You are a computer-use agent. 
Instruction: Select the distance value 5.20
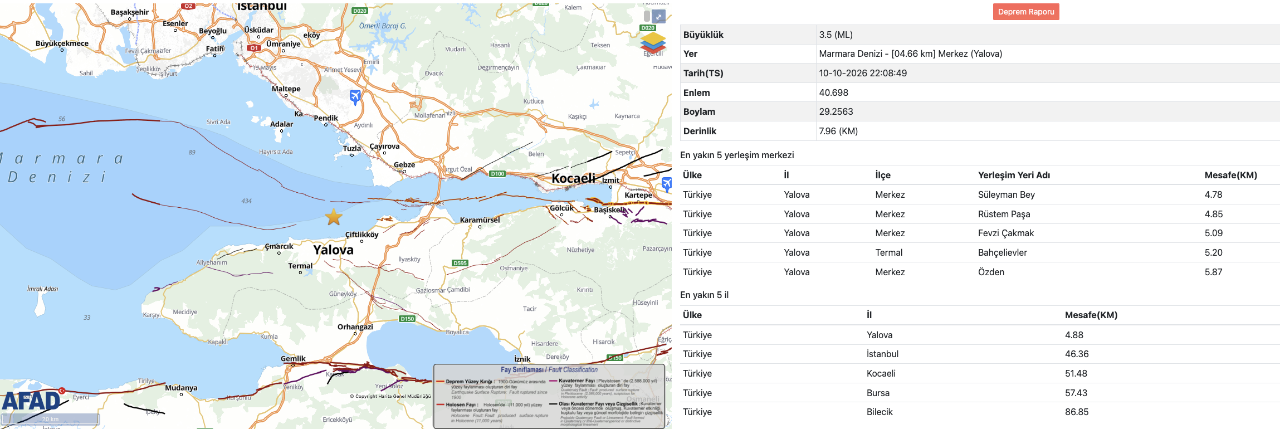(x=1214, y=253)
